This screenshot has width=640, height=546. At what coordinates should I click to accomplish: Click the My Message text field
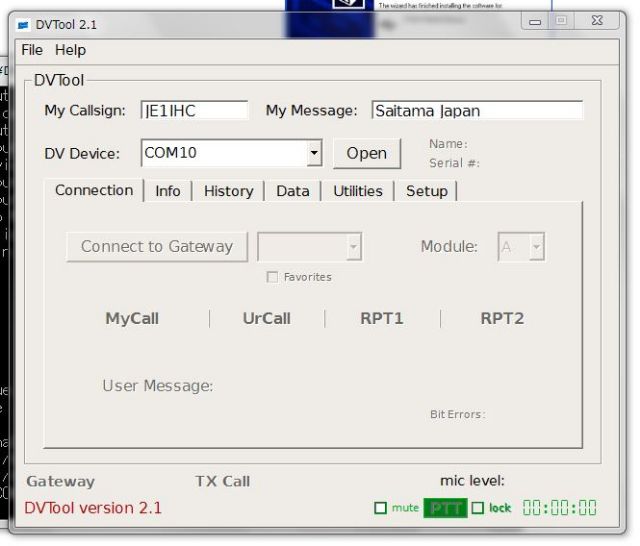476,111
